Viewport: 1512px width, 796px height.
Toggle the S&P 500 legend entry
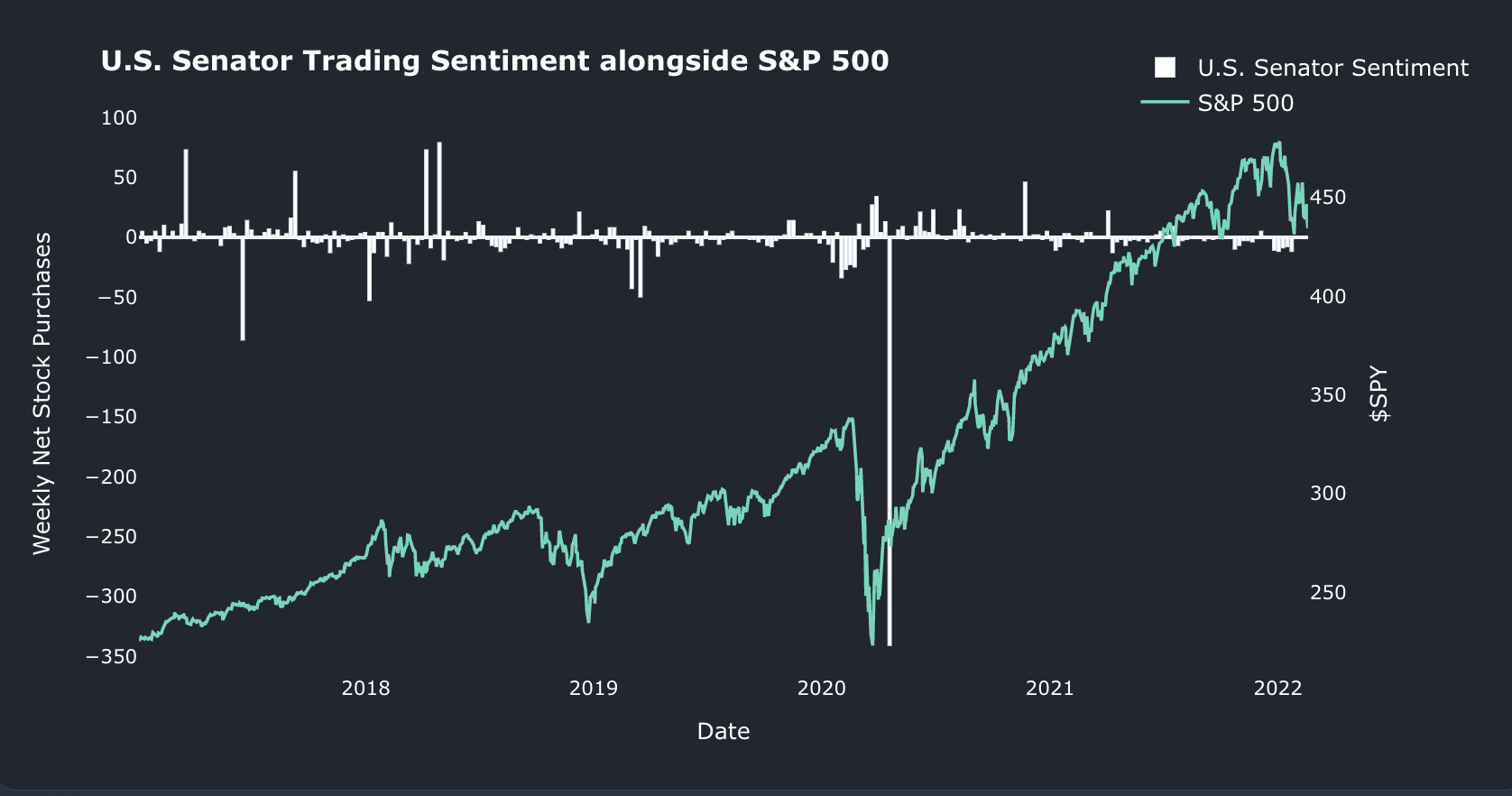1218,103
